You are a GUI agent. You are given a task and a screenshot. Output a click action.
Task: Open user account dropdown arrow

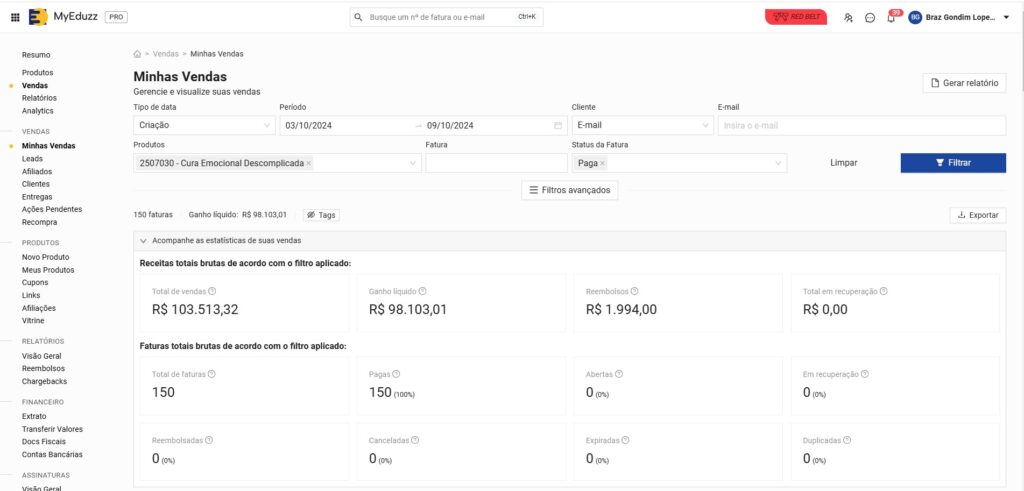(x=1006, y=18)
